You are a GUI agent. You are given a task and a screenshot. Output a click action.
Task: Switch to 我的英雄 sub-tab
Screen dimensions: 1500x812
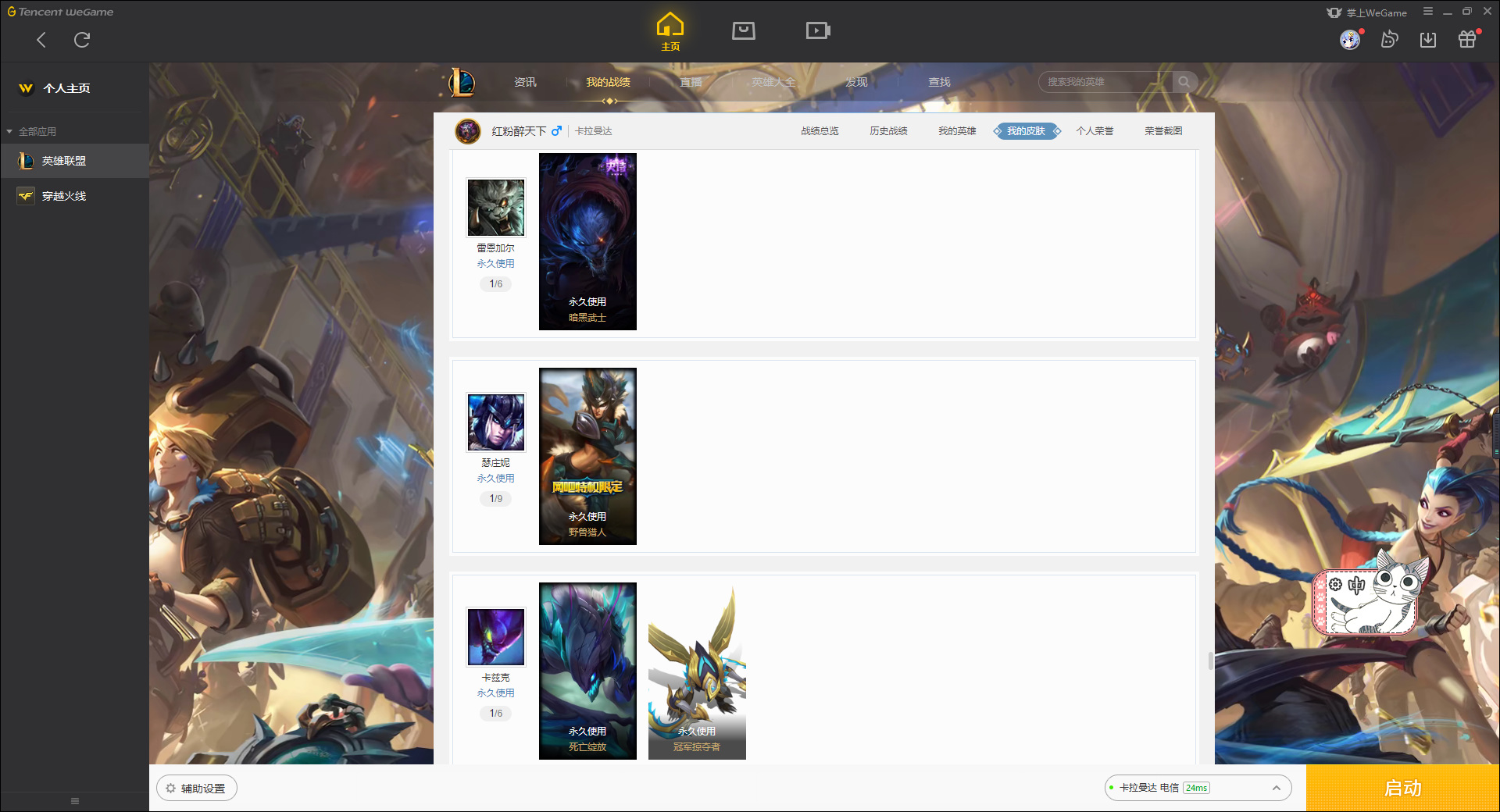[x=957, y=131]
